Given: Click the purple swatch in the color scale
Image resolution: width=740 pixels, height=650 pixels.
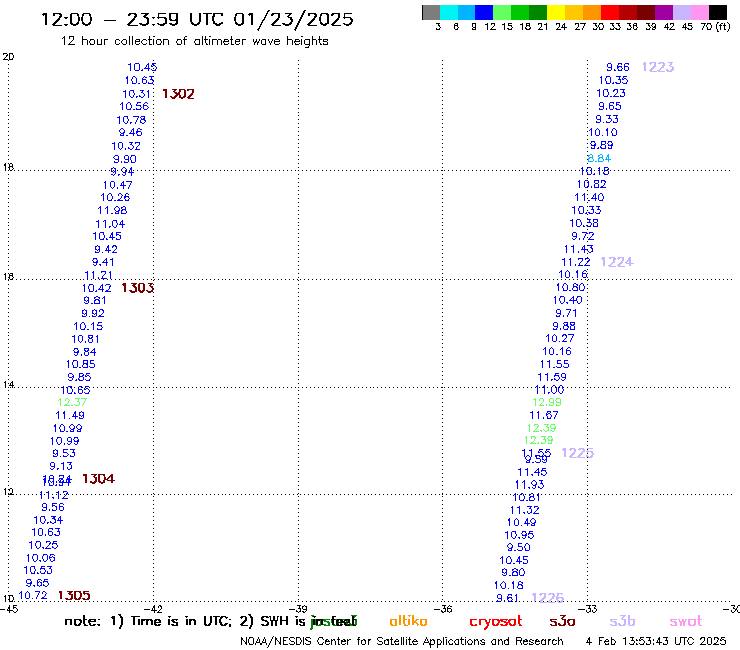Looking at the screenshot, I should [x=664, y=12].
